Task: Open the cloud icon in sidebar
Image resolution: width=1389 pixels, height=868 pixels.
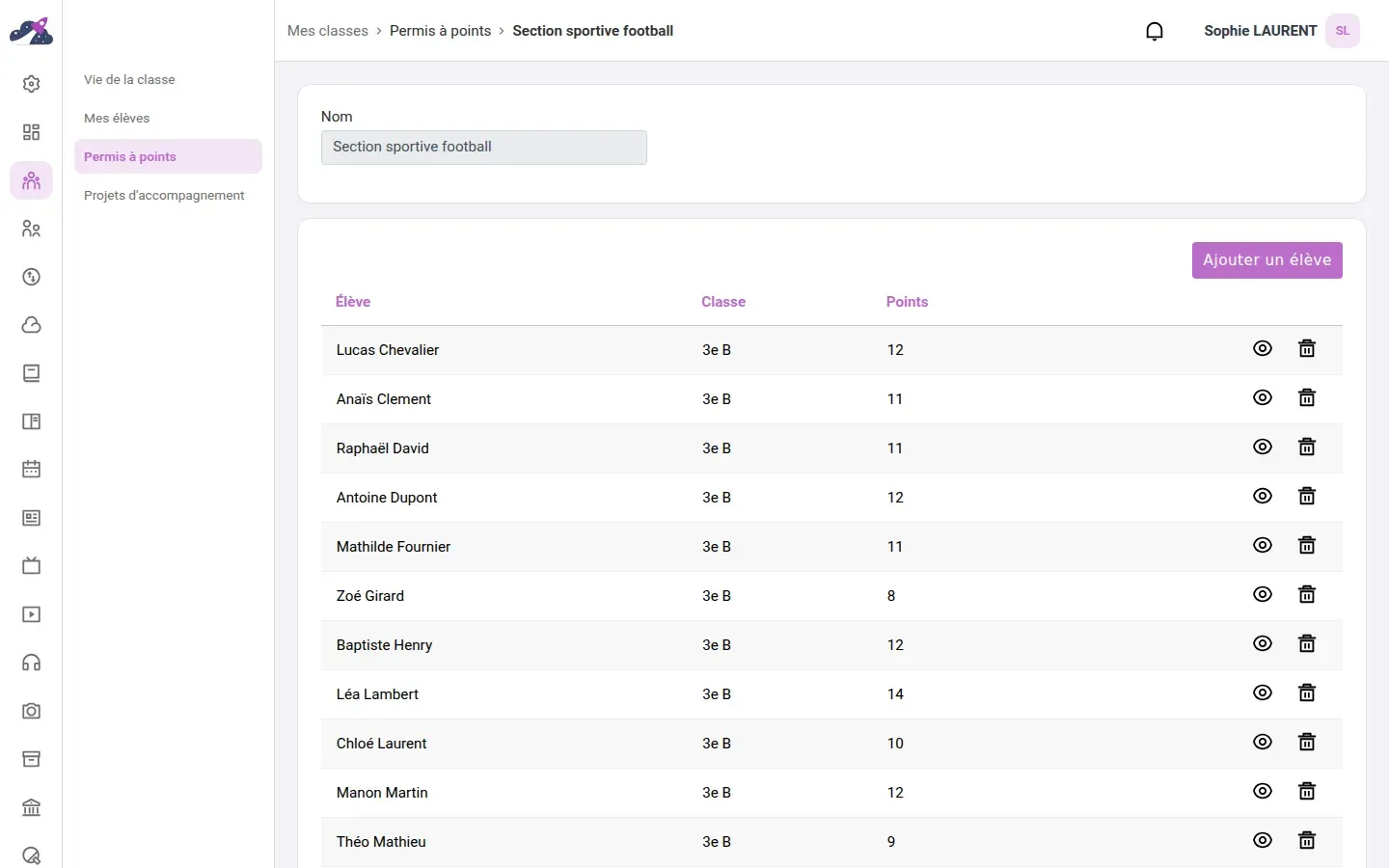Action: click(31, 325)
